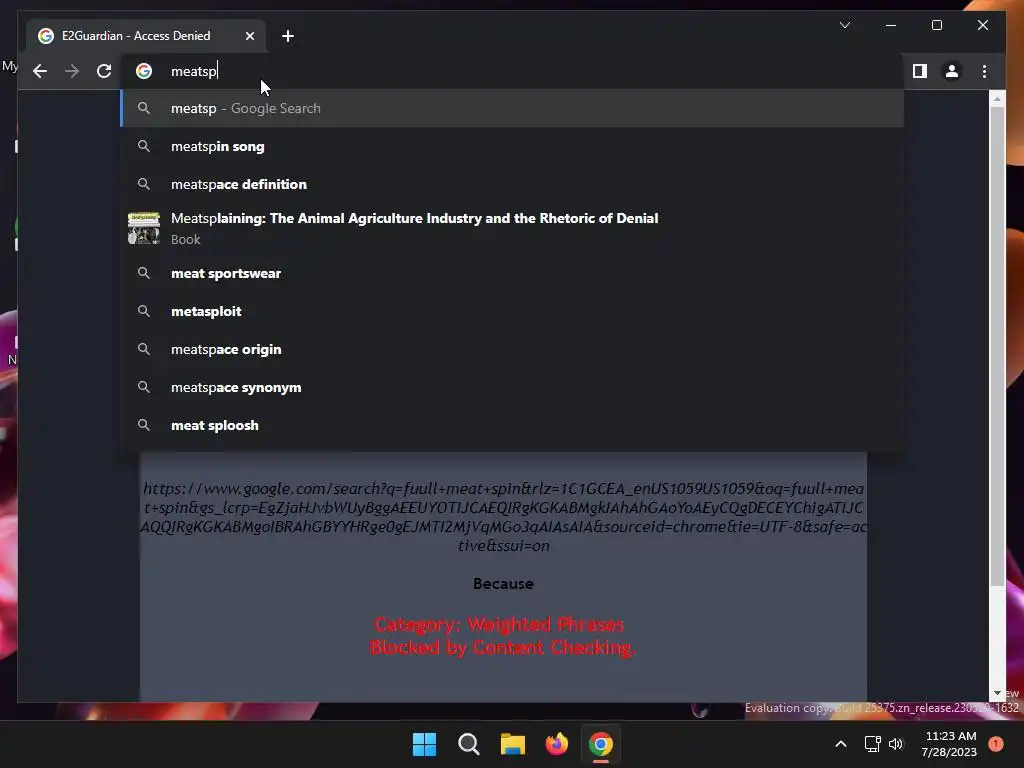This screenshot has width=1024, height=768.
Task: Select the Meatsplaining book suggestion
Action: coord(513,228)
